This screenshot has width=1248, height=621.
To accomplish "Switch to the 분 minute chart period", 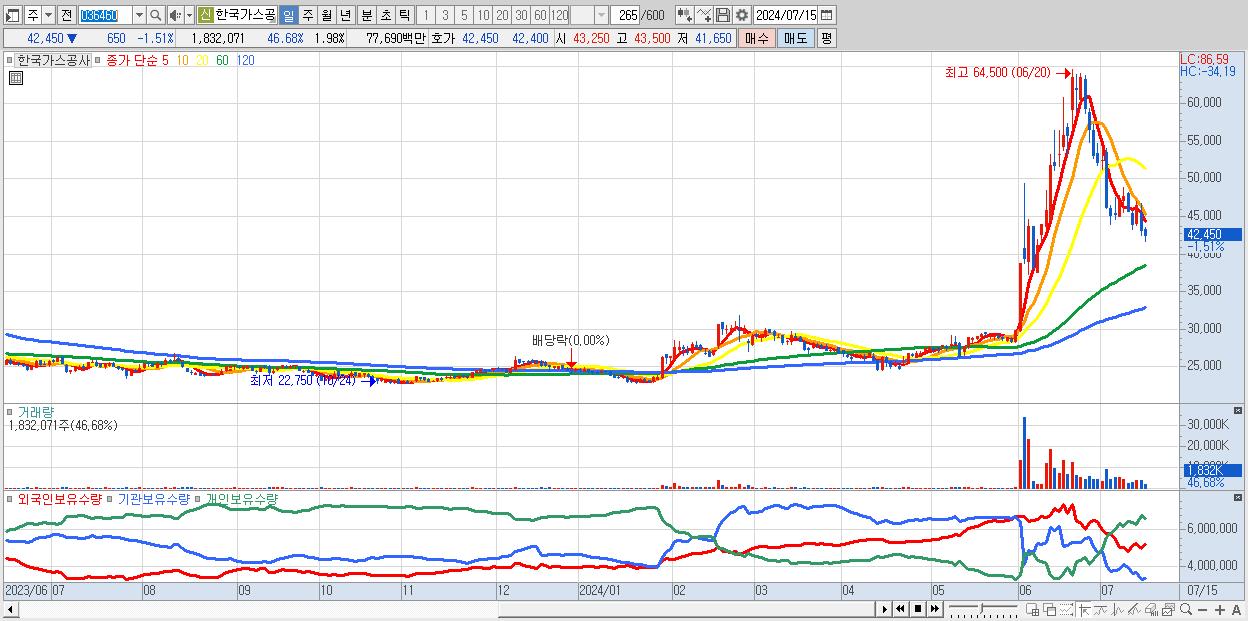I will pos(367,15).
